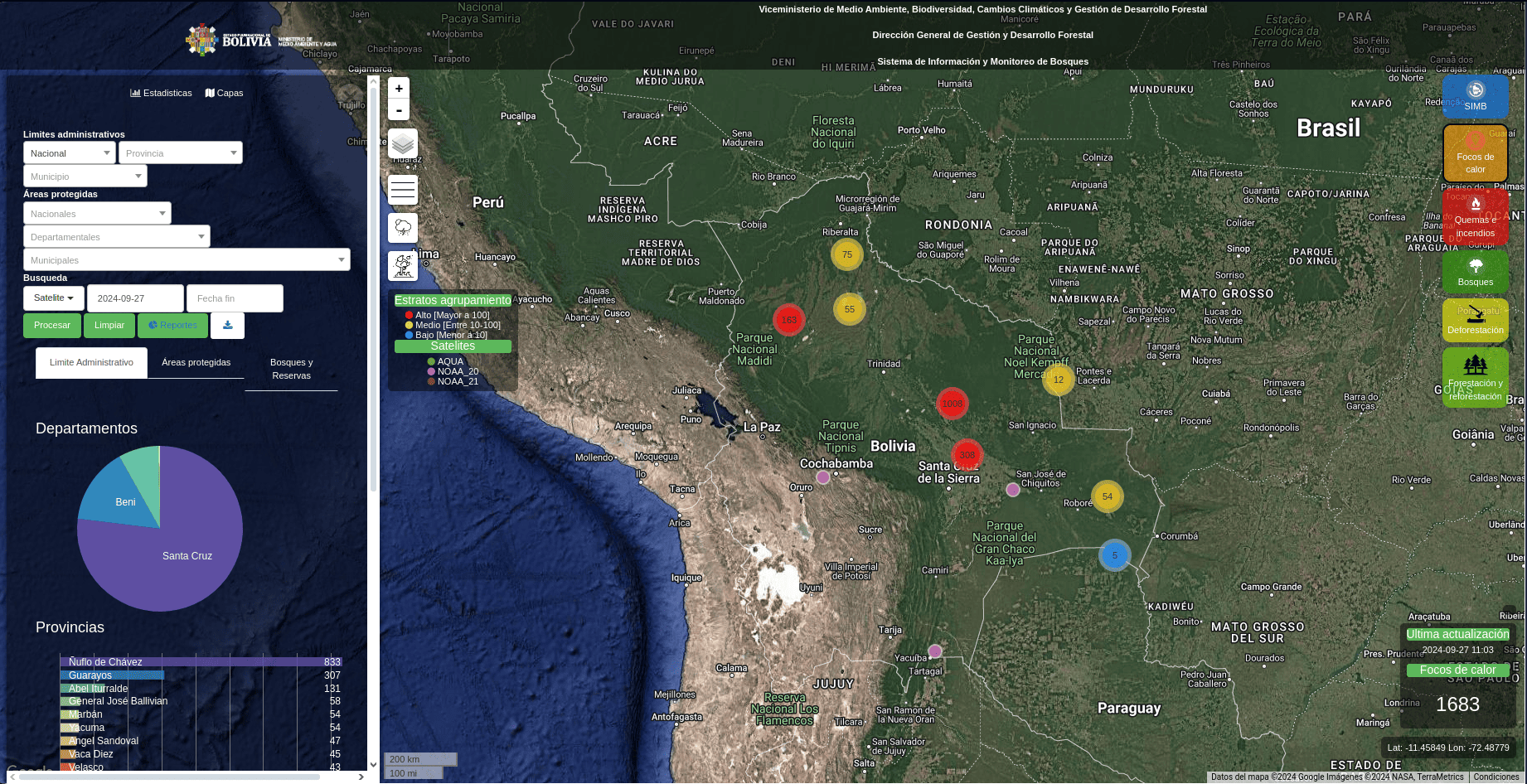Click the sidebar horizontal scrollbar

170,777
